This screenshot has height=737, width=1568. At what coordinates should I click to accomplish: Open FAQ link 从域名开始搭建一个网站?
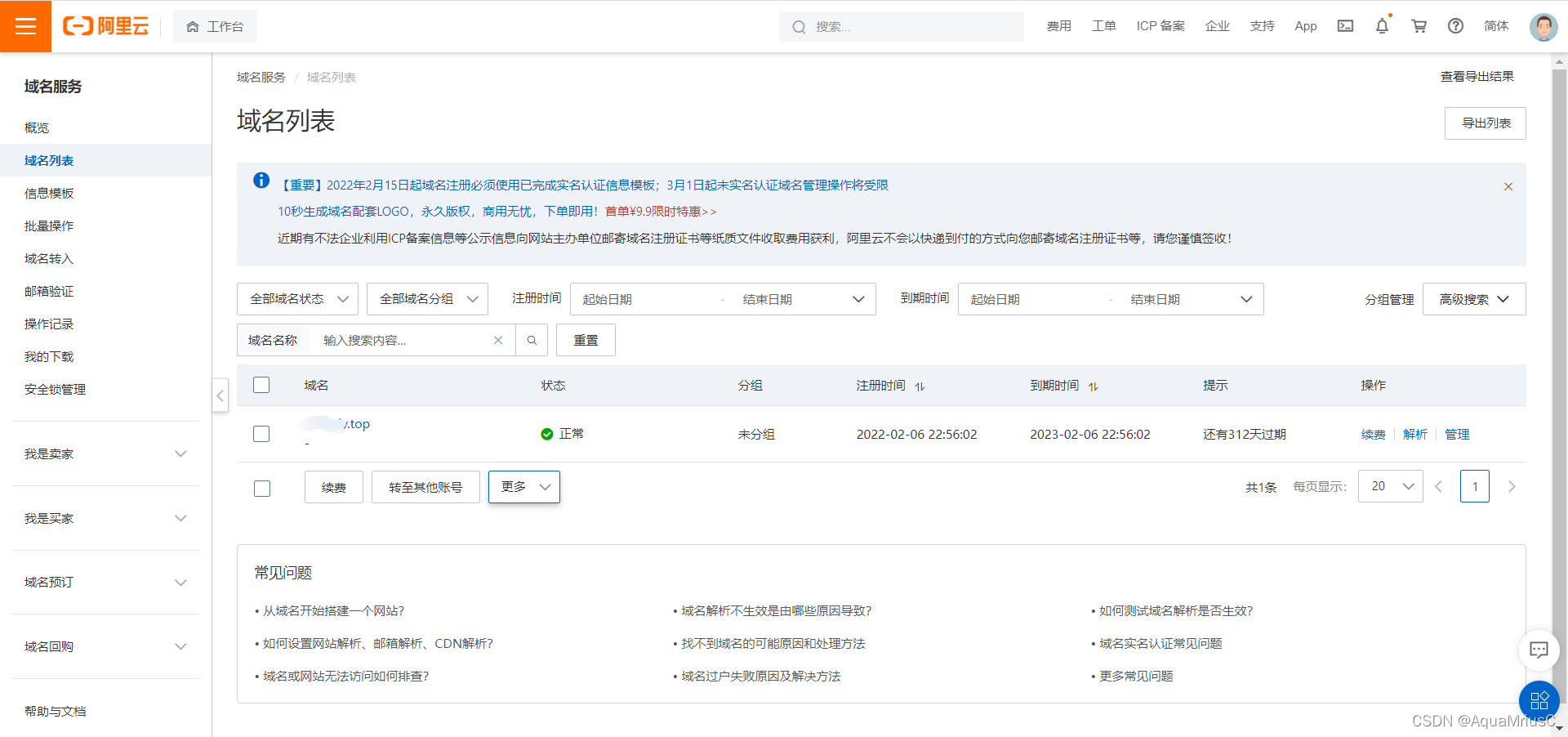click(333, 611)
